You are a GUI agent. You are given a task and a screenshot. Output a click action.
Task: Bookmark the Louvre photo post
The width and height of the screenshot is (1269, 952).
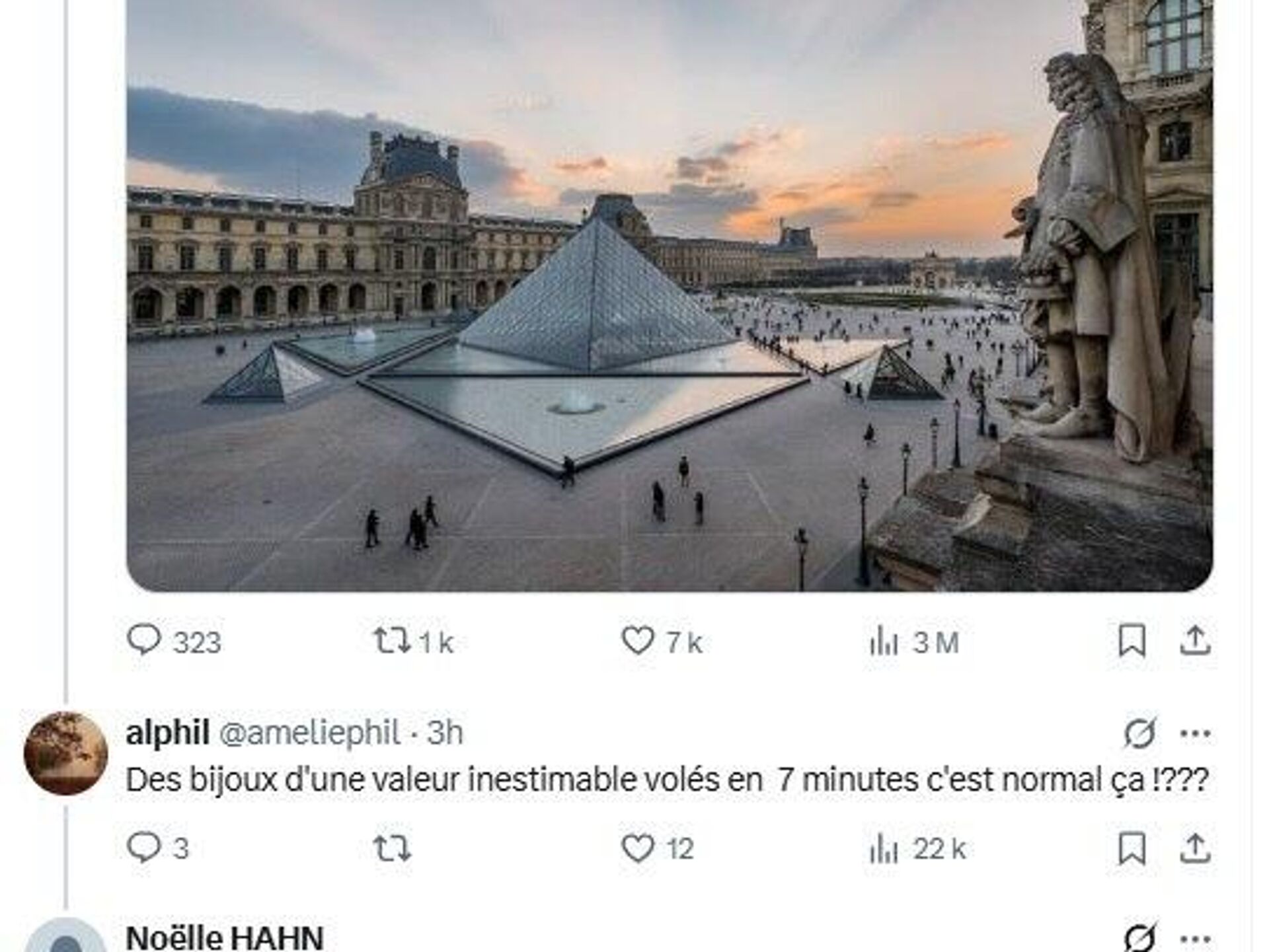coord(1132,641)
